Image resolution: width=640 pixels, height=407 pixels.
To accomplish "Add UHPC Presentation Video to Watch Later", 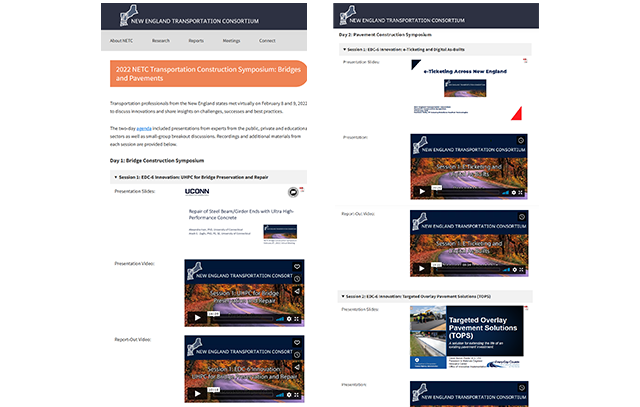I will (x=297, y=279).
